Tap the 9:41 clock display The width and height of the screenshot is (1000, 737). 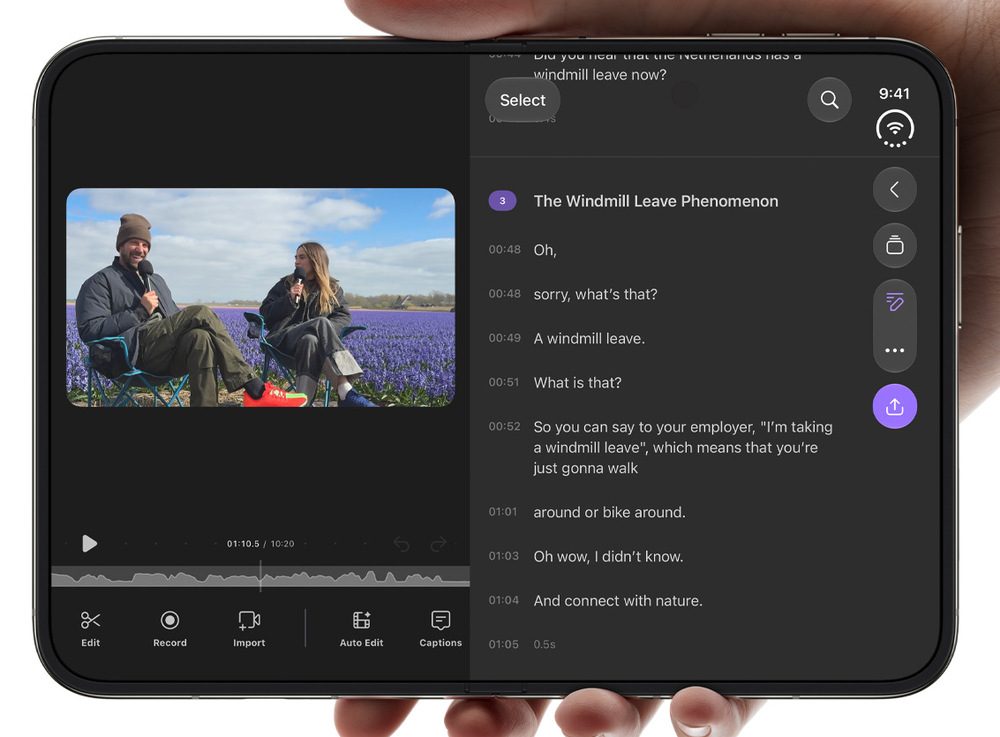click(x=894, y=94)
